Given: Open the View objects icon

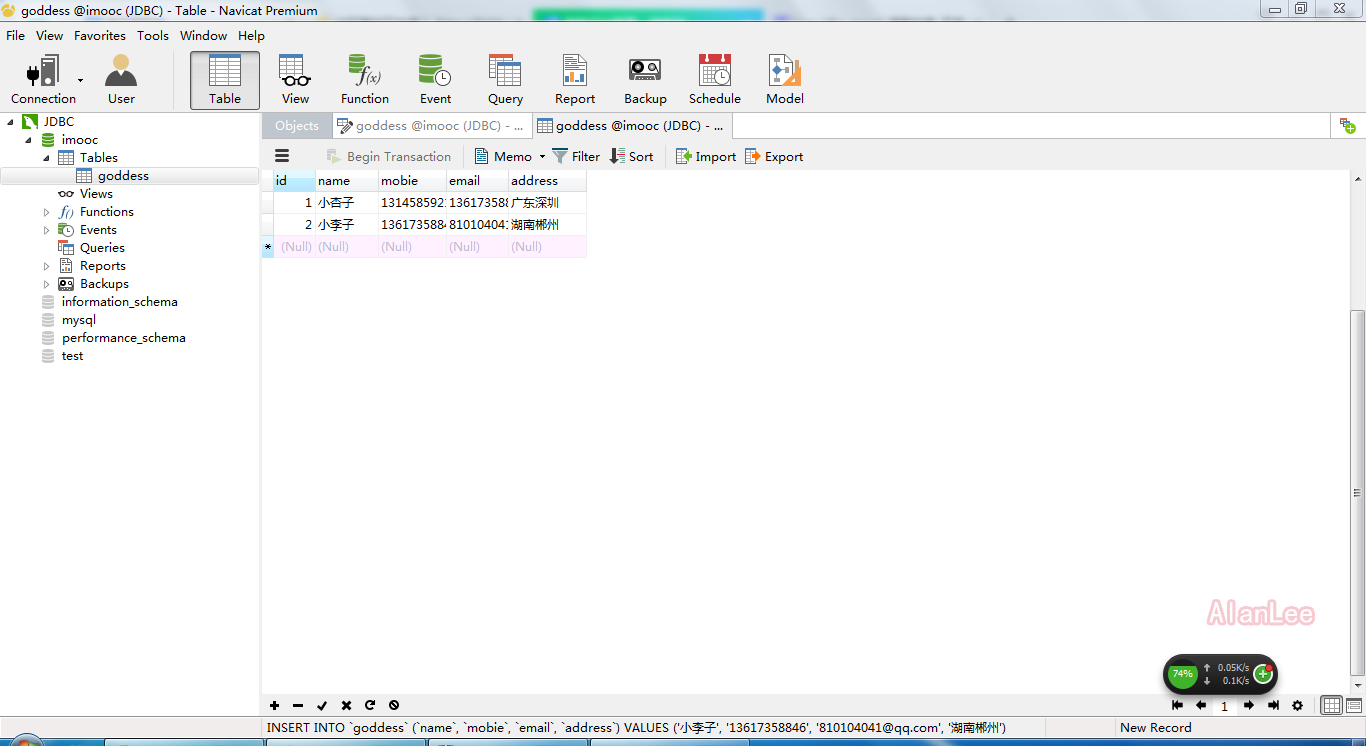Looking at the screenshot, I should pyautogui.click(x=295, y=80).
